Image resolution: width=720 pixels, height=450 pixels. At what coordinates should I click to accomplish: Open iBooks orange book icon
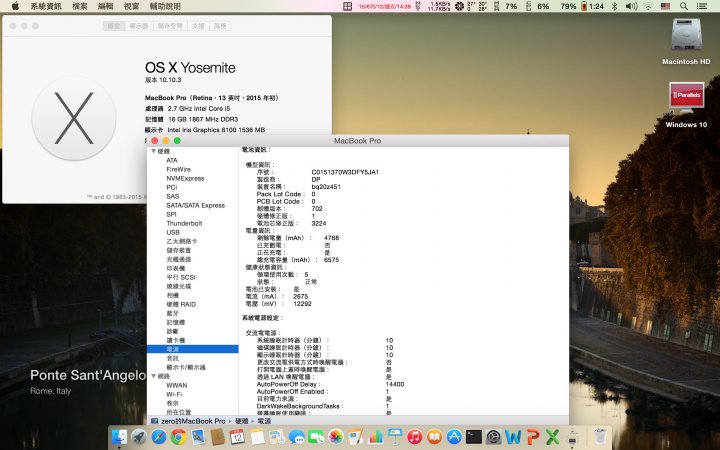pyautogui.click(x=434, y=436)
